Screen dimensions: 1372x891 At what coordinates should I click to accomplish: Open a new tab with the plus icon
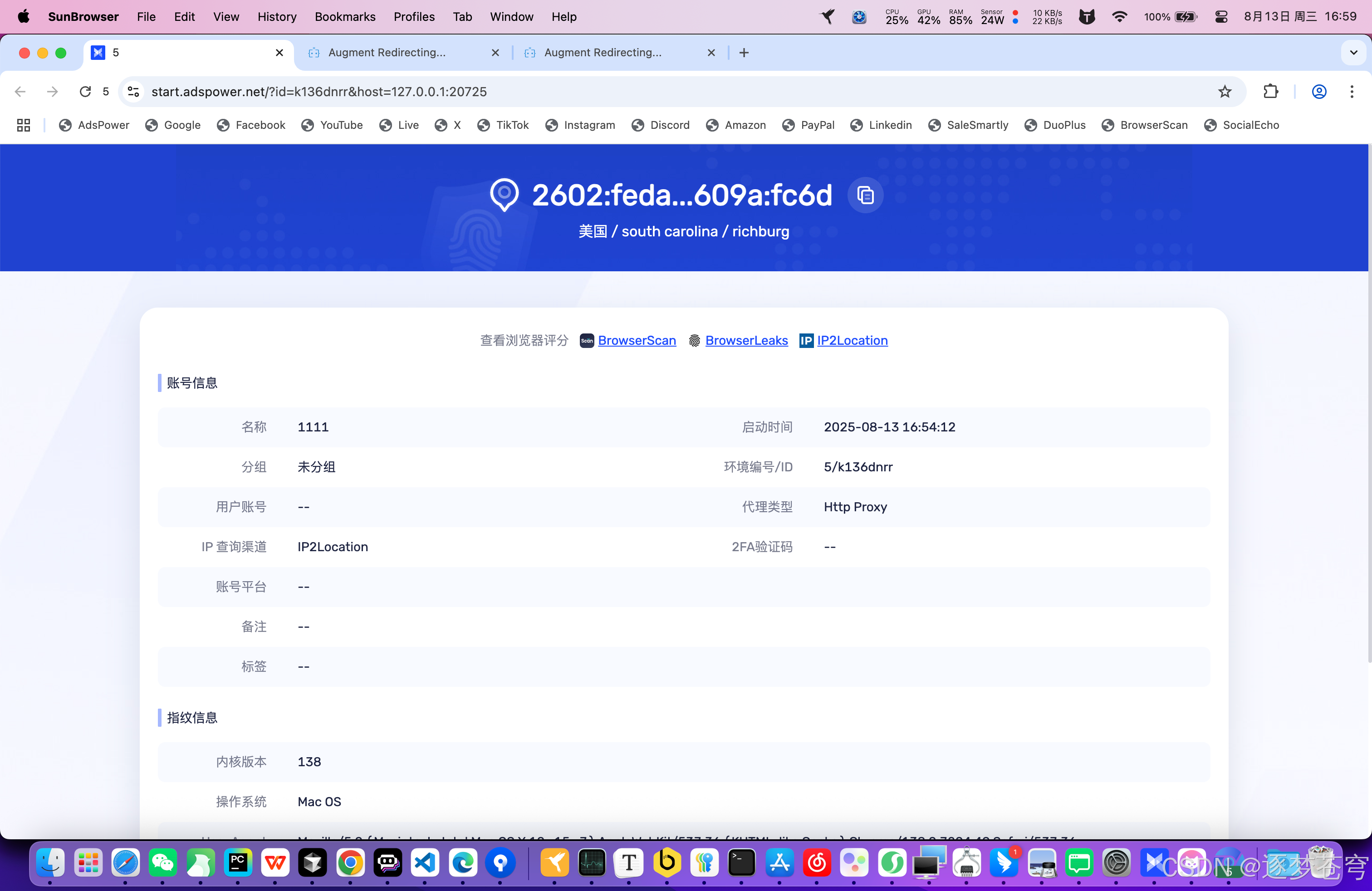pyautogui.click(x=744, y=53)
